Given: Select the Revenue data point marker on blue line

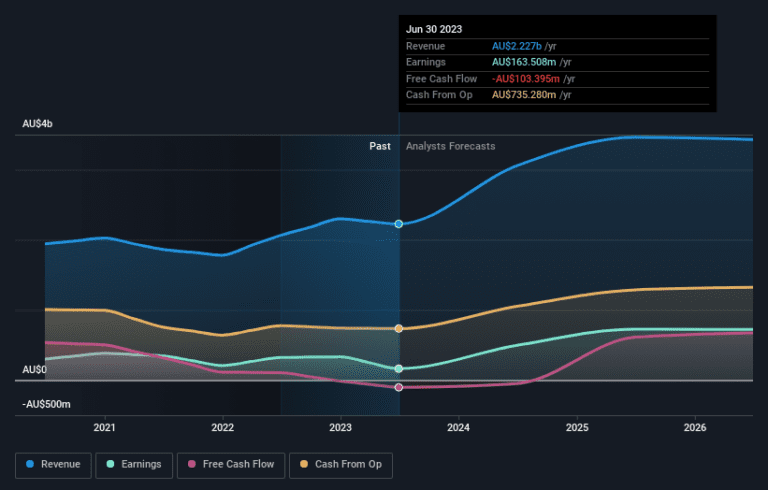Looking at the screenshot, I should point(399,224).
